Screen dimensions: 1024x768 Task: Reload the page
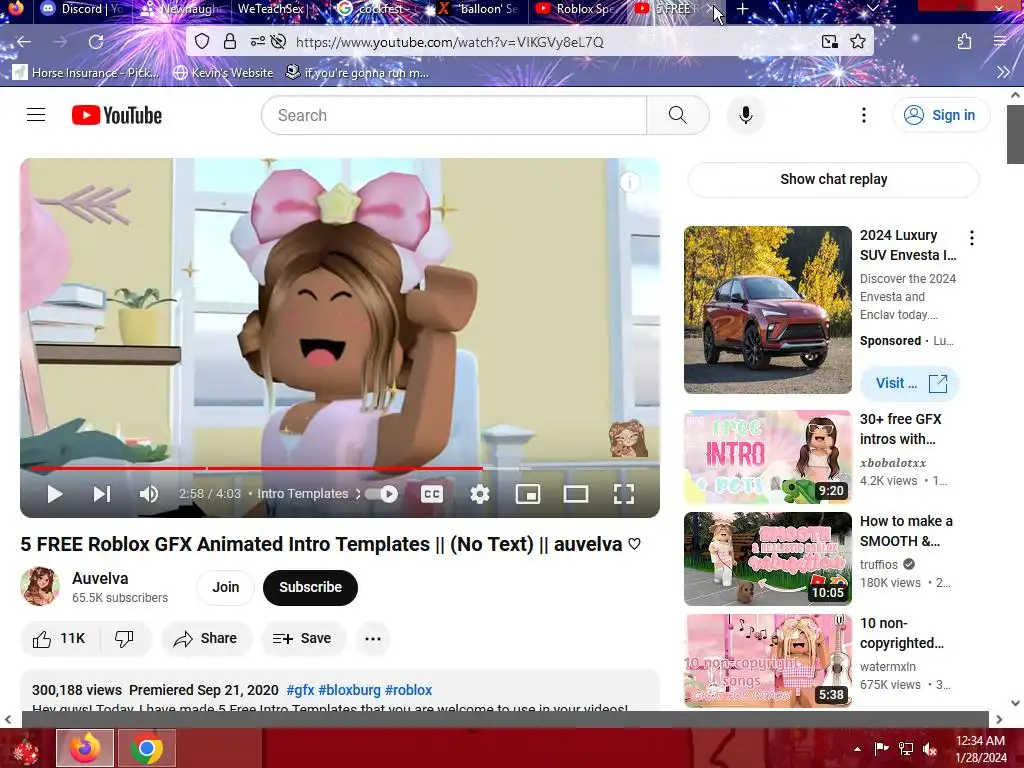[x=96, y=42]
